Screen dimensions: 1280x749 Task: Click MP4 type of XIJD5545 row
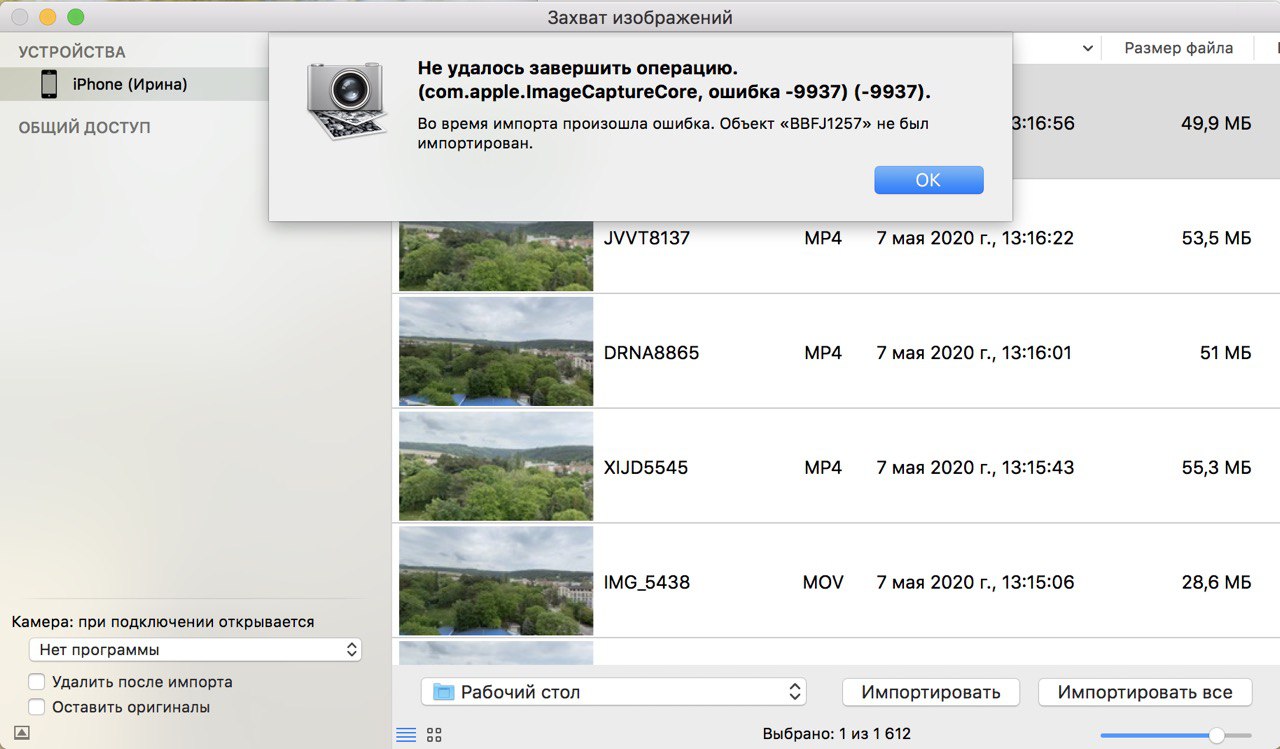pyautogui.click(x=823, y=467)
